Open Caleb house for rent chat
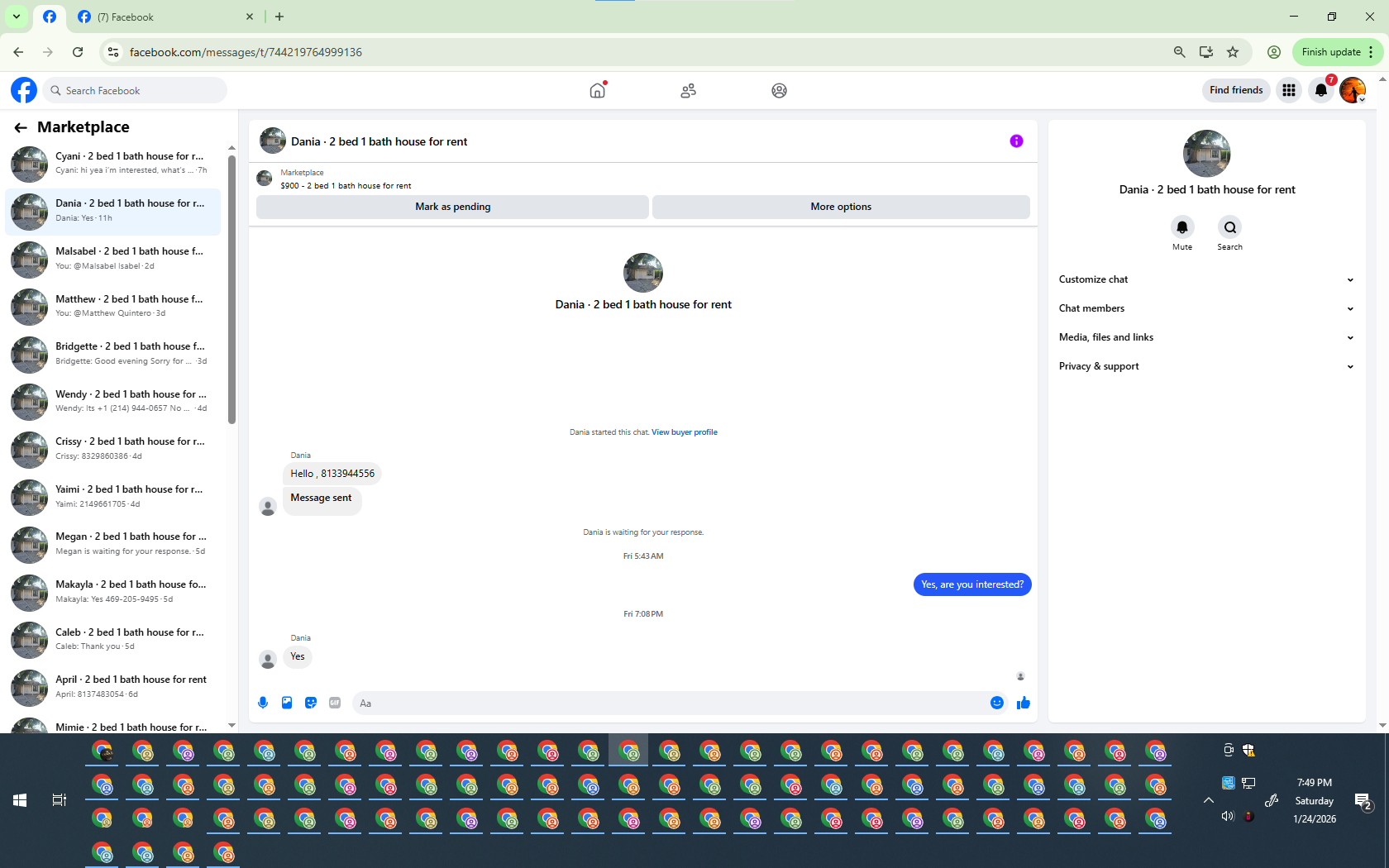The height and width of the screenshot is (868, 1389). (x=113, y=640)
